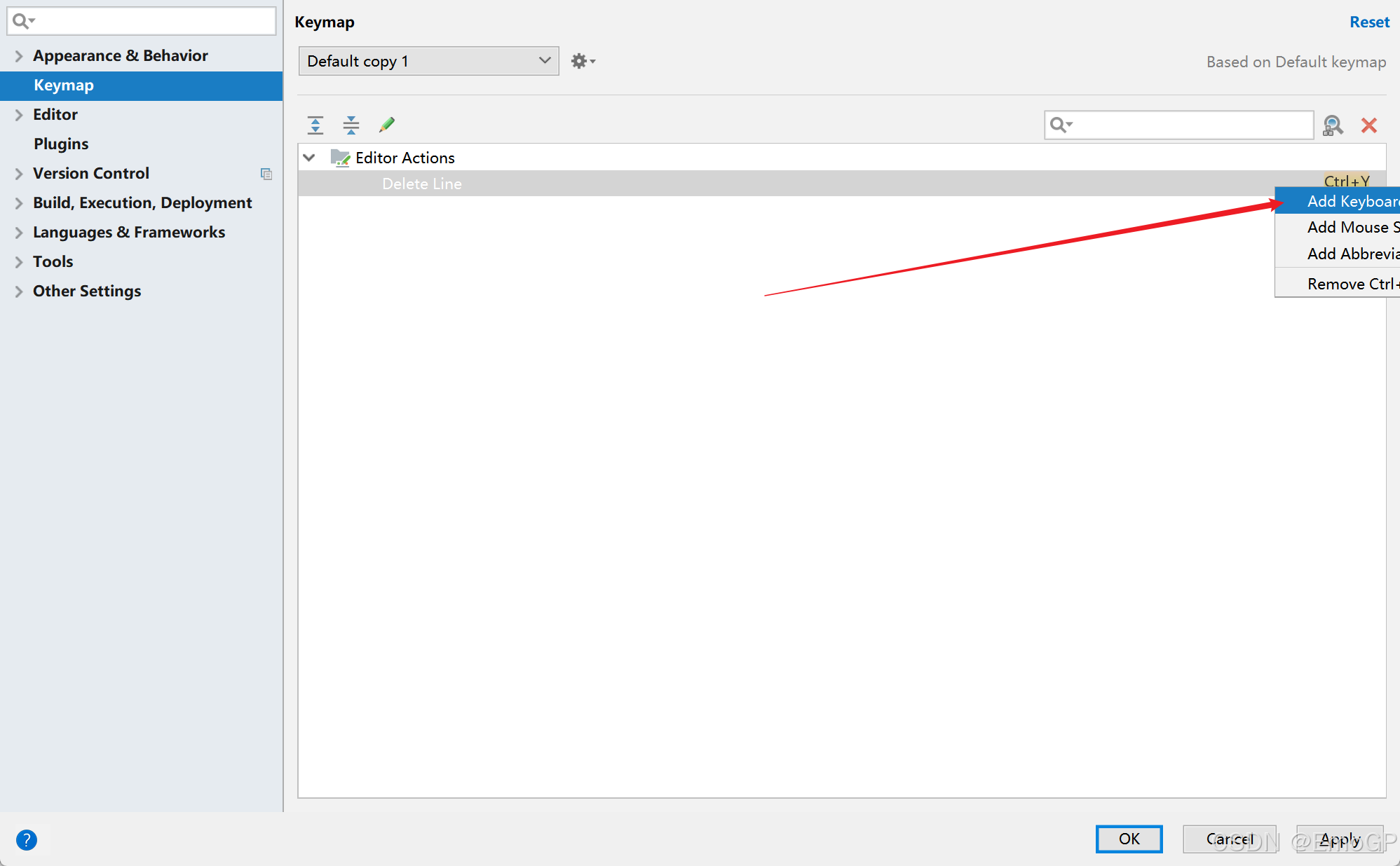Click the Expand All toolbar icon
This screenshot has height=866, width=1400.
[315, 125]
